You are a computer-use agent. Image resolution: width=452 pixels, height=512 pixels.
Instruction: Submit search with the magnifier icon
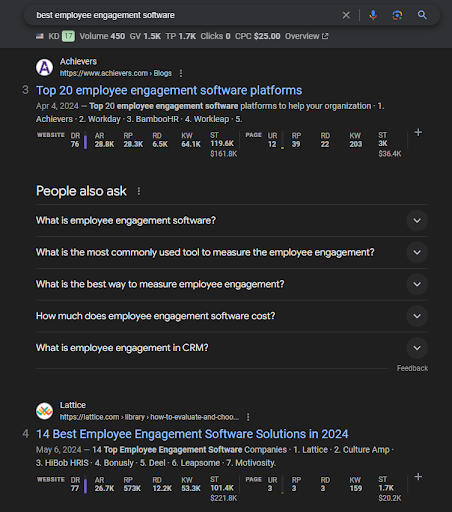coord(422,15)
